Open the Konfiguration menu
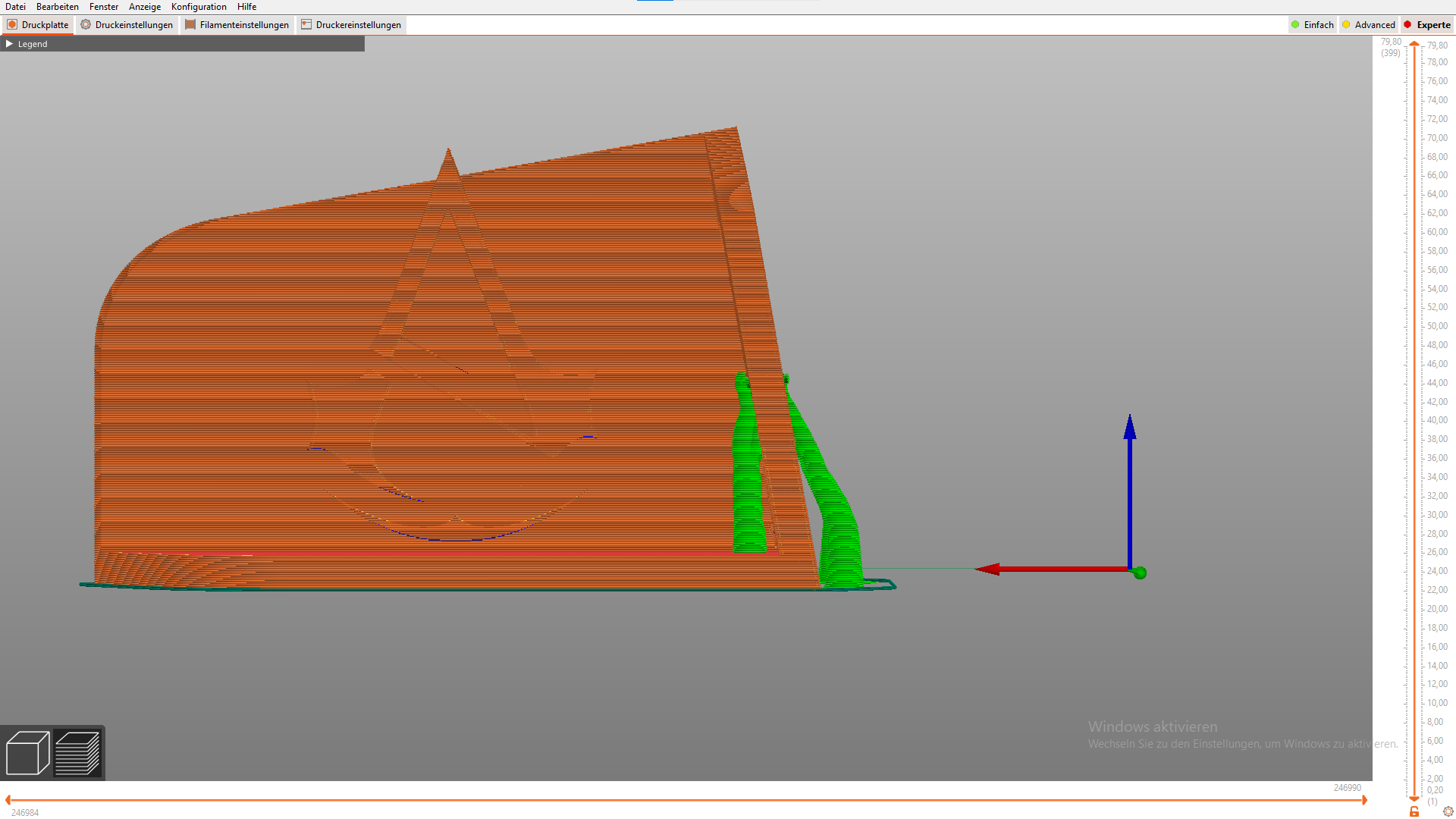 [199, 7]
